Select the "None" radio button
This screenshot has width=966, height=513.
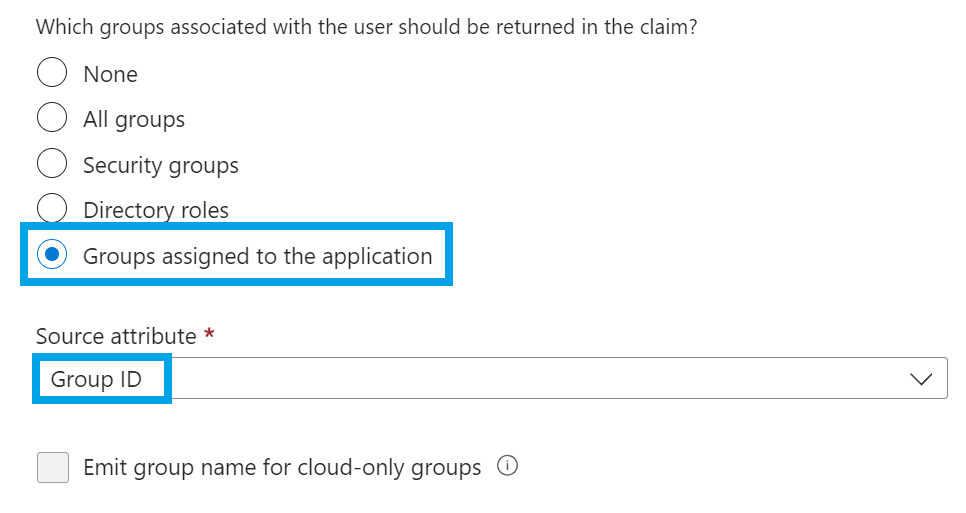point(52,74)
